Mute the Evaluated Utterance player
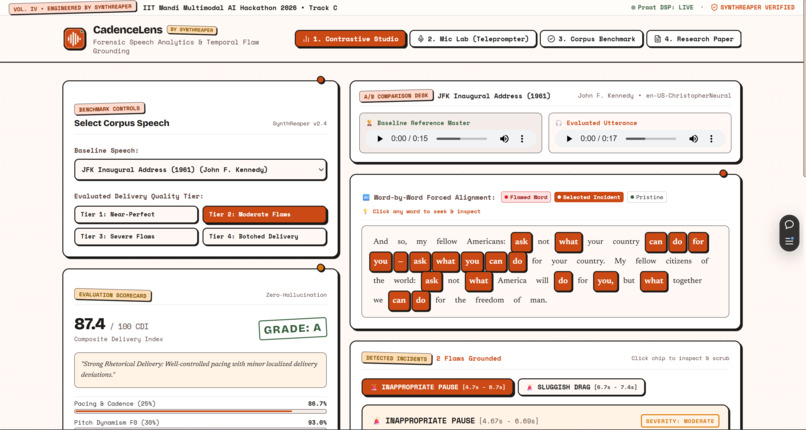Viewport: 806px width, 430px height. click(x=693, y=139)
